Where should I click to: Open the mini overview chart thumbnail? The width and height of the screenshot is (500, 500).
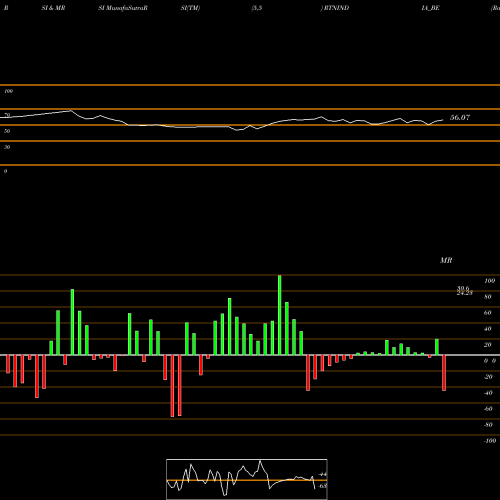(247, 479)
